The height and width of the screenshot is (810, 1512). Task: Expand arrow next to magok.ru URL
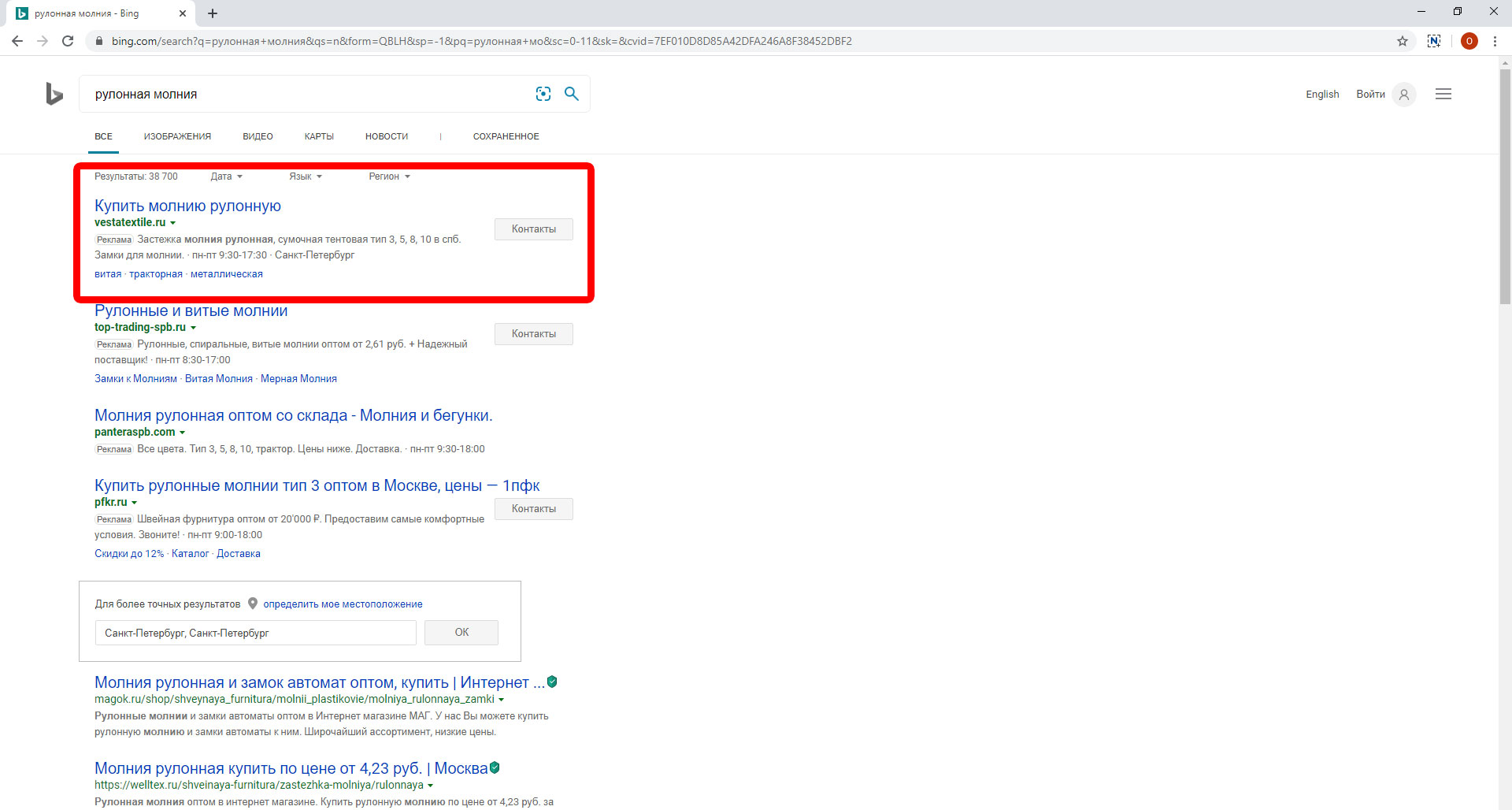pos(502,700)
